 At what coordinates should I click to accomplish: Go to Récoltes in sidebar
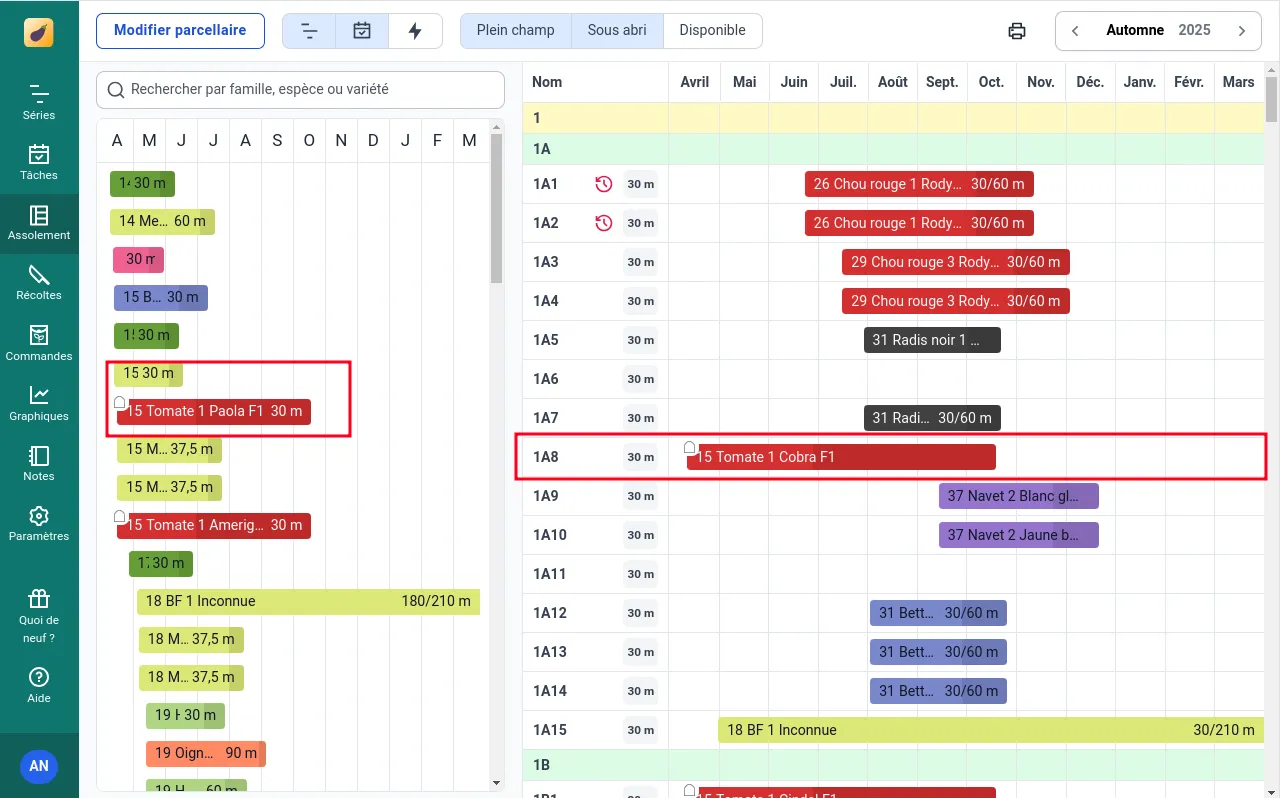(39, 283)
